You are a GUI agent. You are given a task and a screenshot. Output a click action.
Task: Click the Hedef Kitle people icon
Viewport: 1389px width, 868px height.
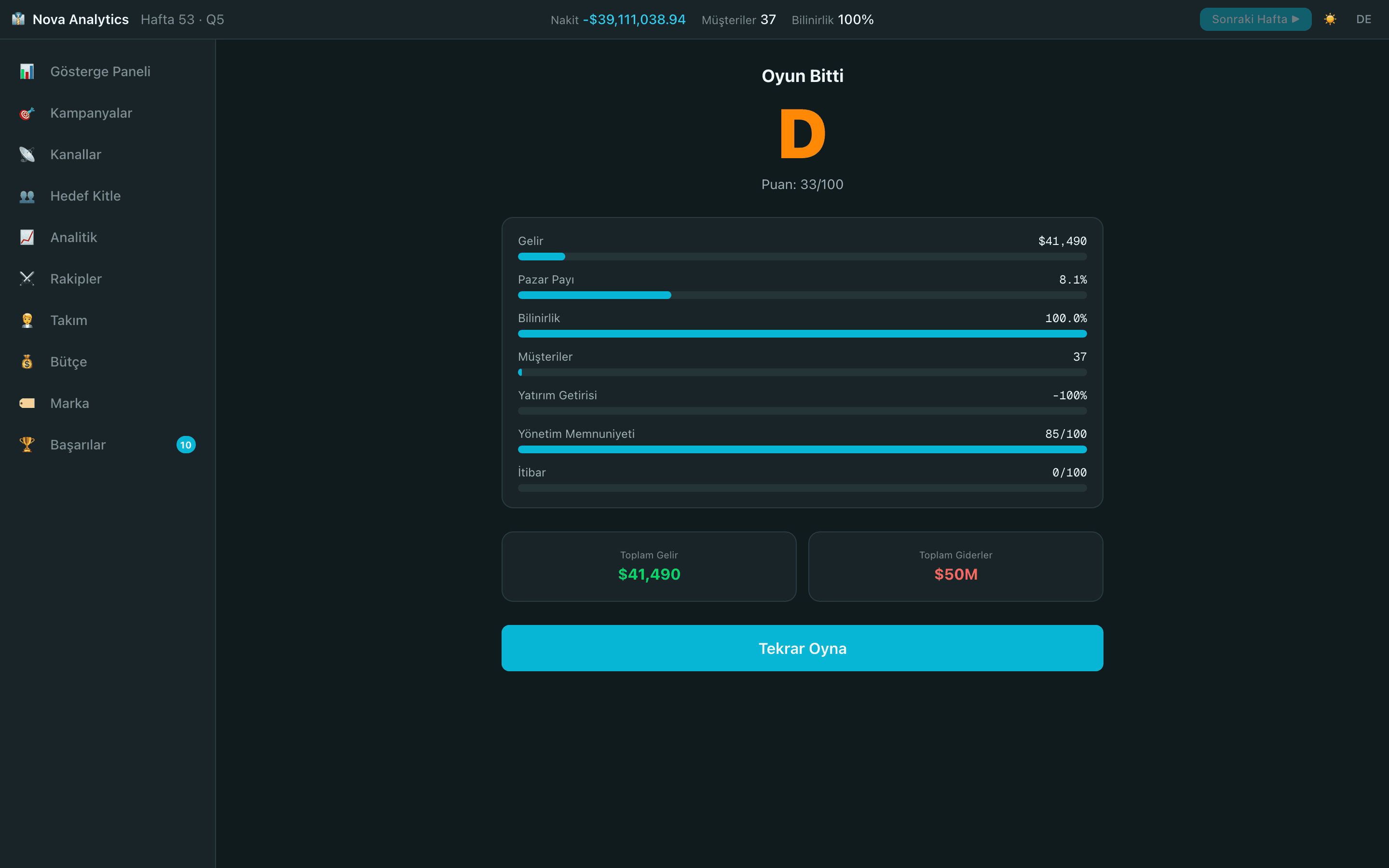(x=27, y=196)
